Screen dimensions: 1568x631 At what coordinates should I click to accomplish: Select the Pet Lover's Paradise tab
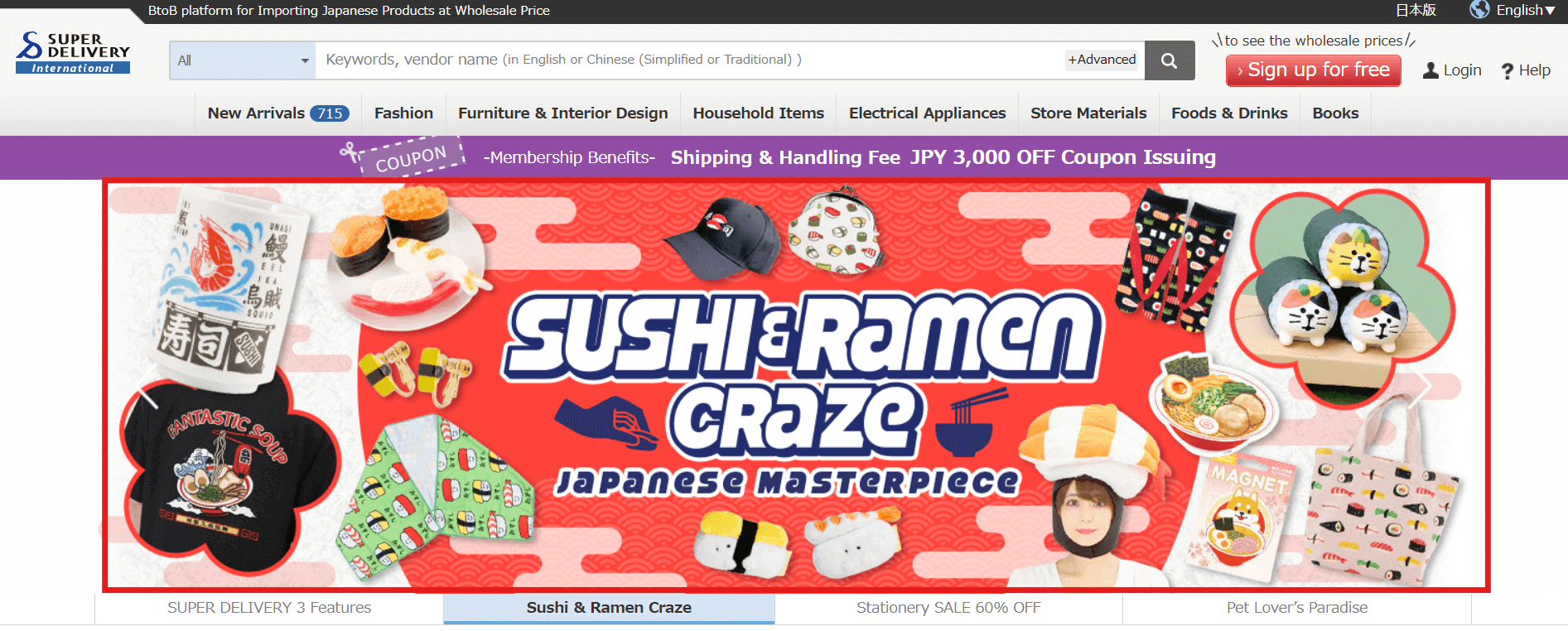pos(1297,608)
